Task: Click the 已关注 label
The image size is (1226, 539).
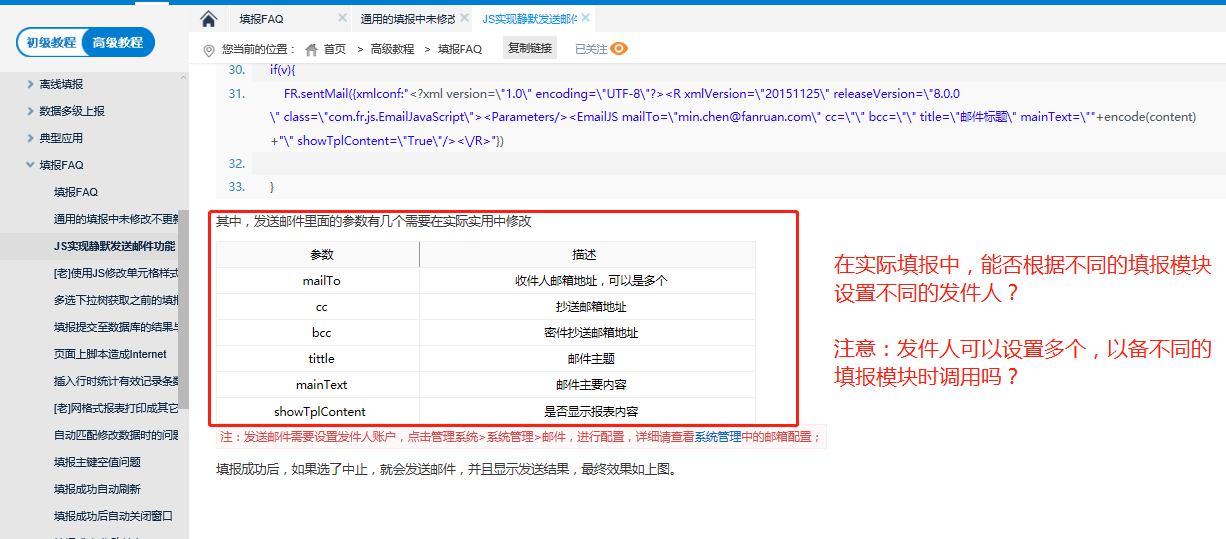Action: pos(591,49)
